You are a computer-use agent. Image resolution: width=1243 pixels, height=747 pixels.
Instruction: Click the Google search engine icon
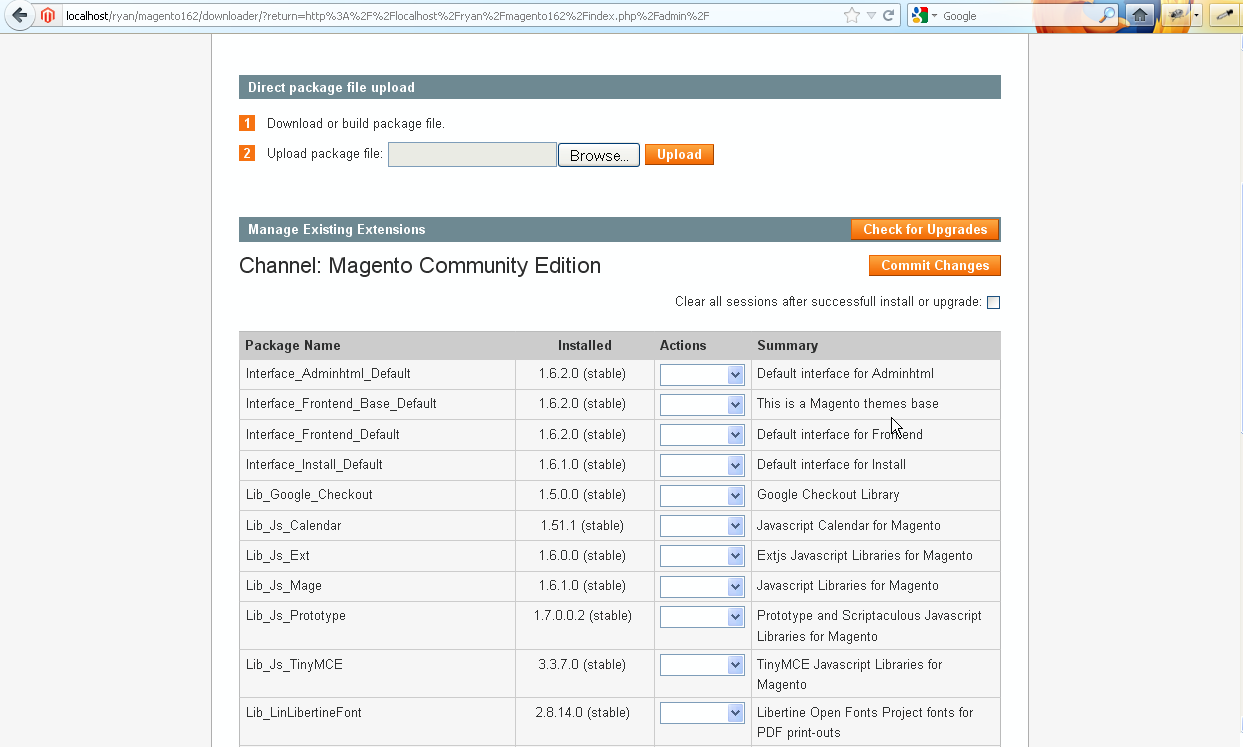919,16
